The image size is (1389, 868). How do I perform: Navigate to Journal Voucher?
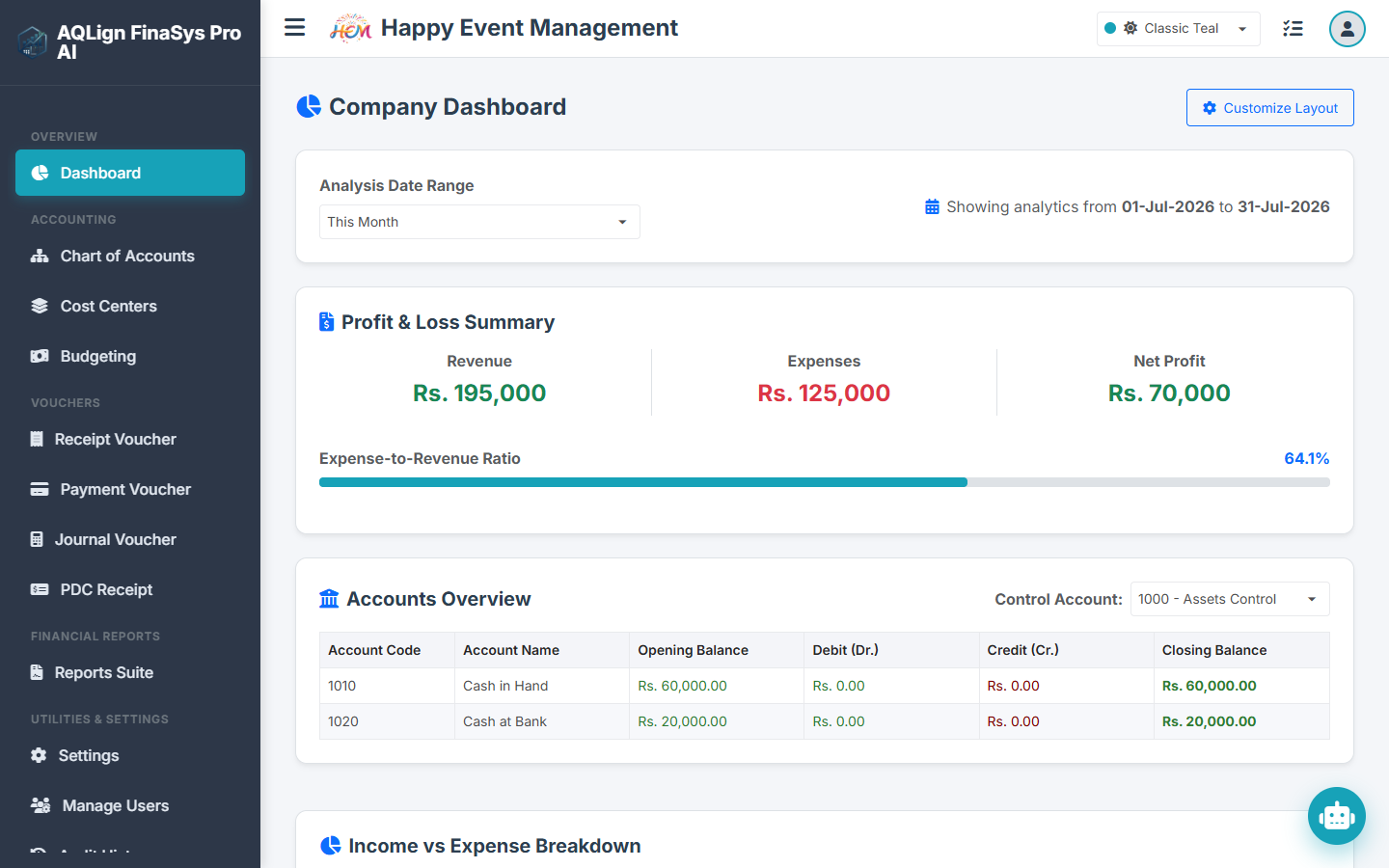pos(130,539)
